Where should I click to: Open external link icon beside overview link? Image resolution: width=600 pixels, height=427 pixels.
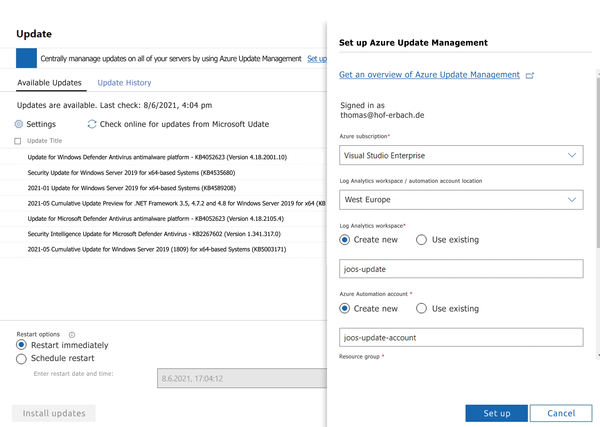530,75
